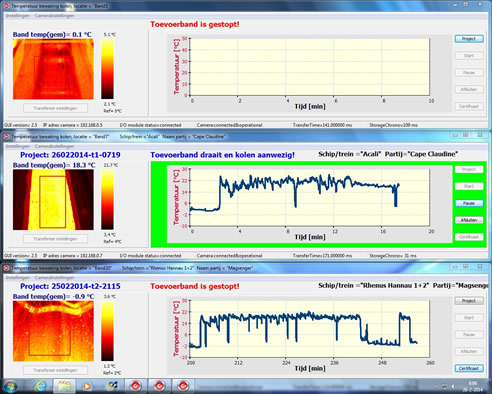
Task: Open Instellingen menu in Band7 window
Action: 17,146
